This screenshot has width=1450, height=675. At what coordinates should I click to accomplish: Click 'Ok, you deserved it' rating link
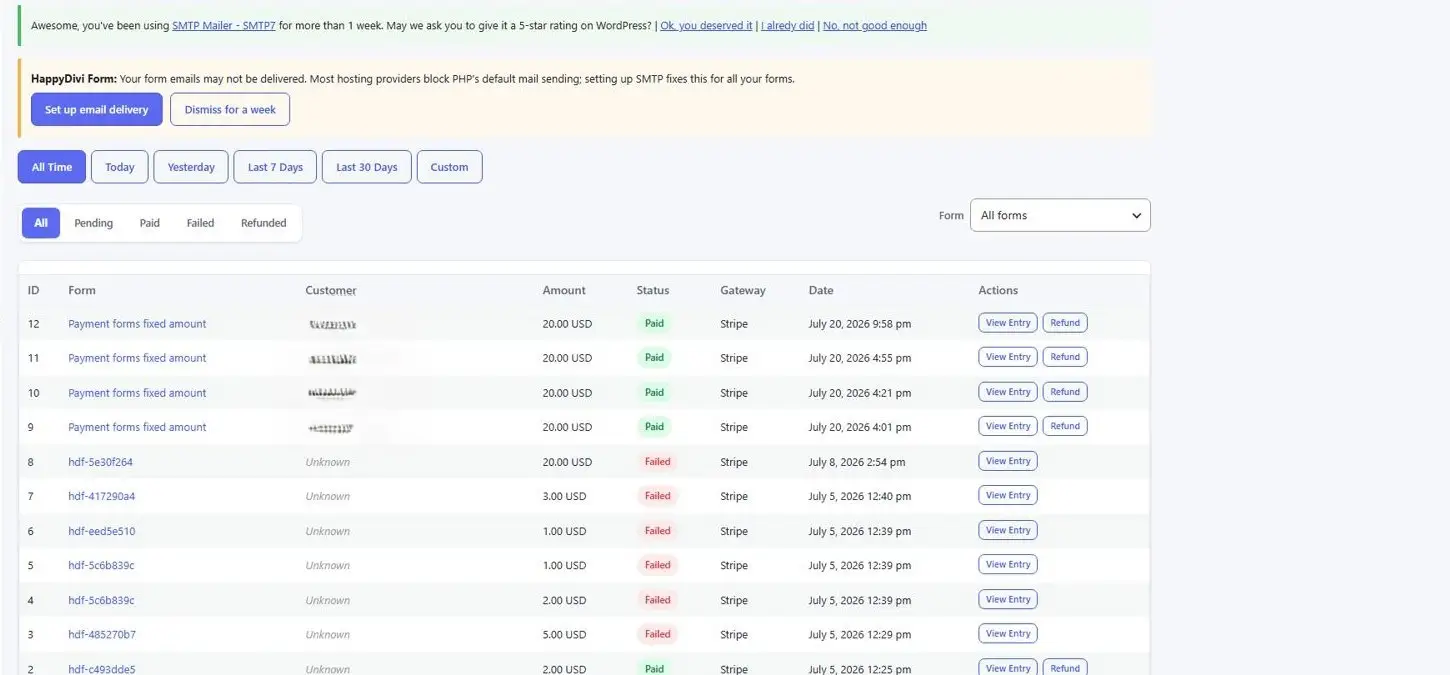pyautogui.click(x=706, y=26)
